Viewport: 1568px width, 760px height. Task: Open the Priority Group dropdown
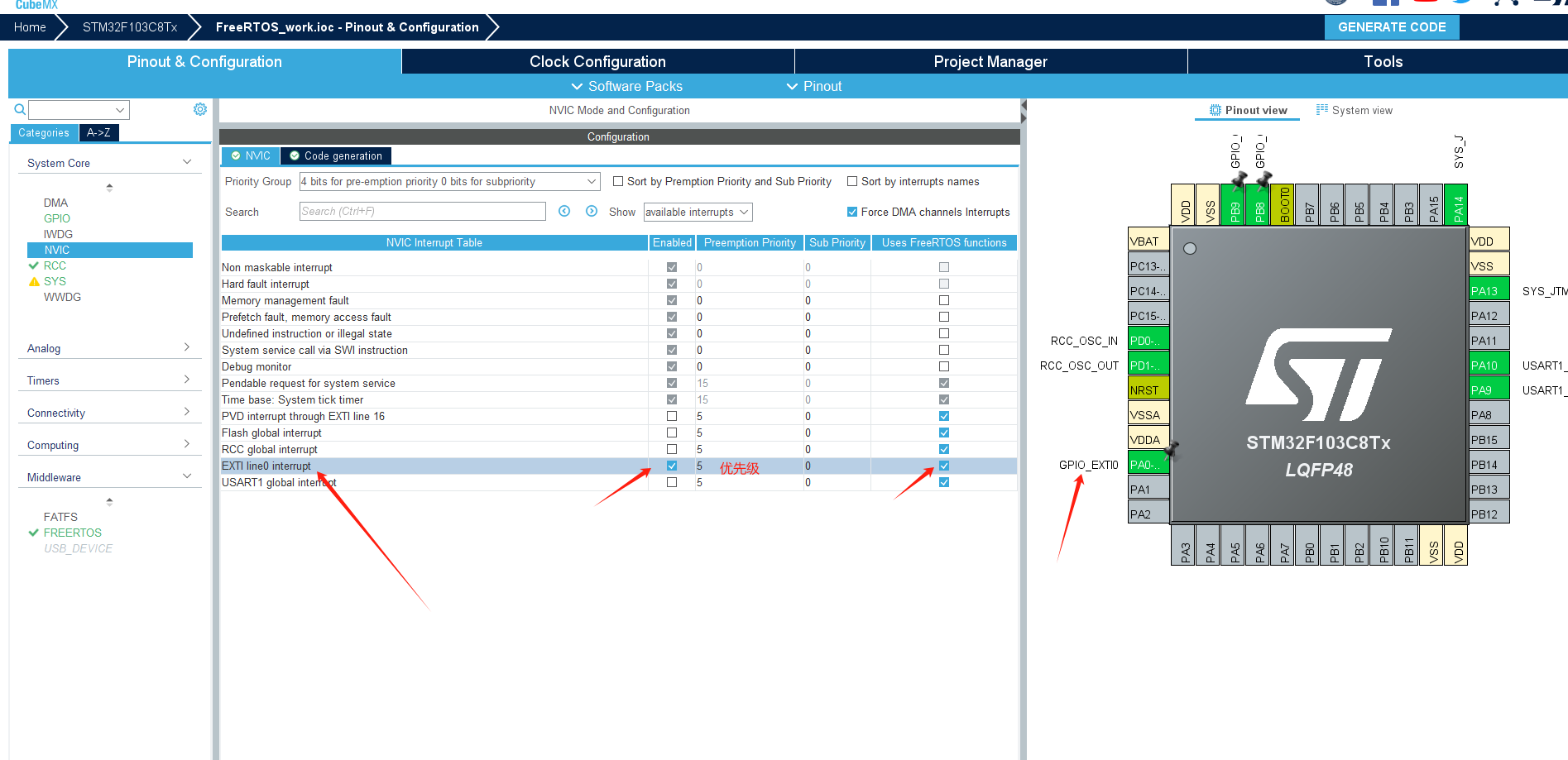point(449,181)
